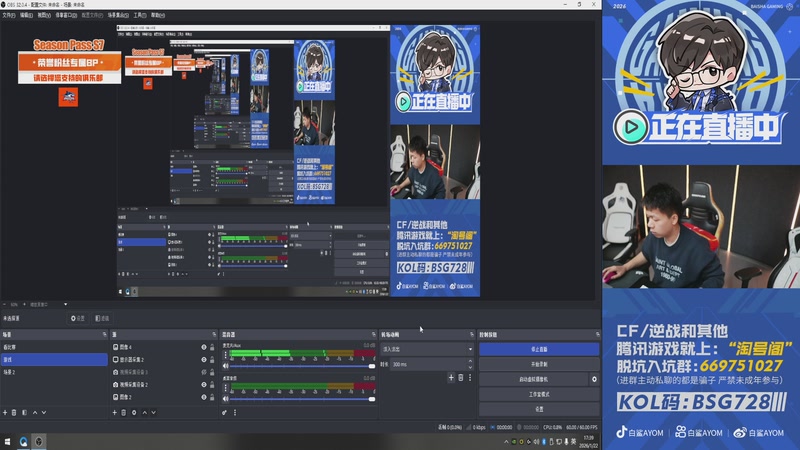
Task: Toggle the lock on 显示器采集 2 source
Action: pos(212,360)
